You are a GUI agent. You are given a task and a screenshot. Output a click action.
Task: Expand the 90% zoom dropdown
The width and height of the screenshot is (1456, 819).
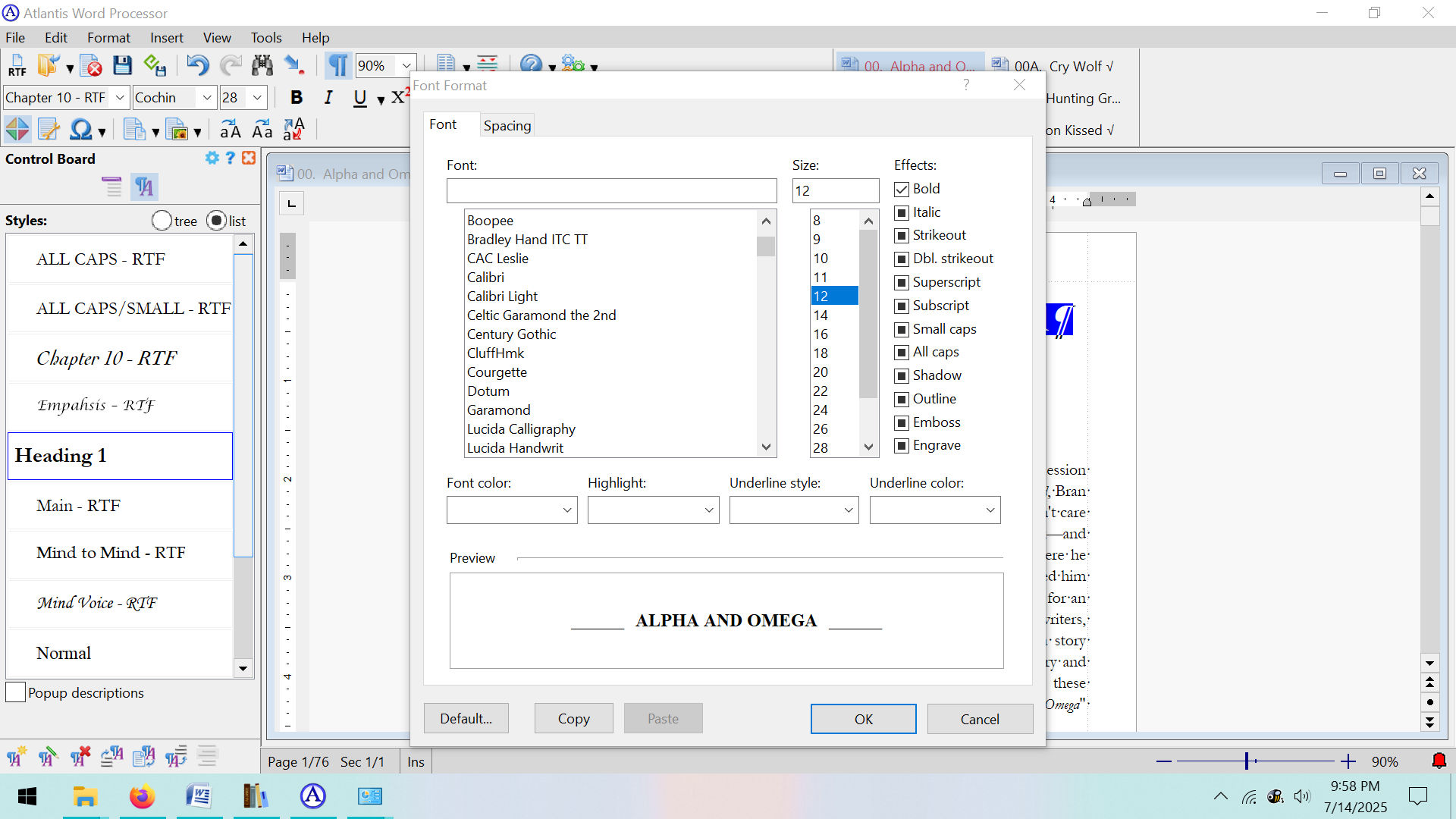click(x=406, y=66)
